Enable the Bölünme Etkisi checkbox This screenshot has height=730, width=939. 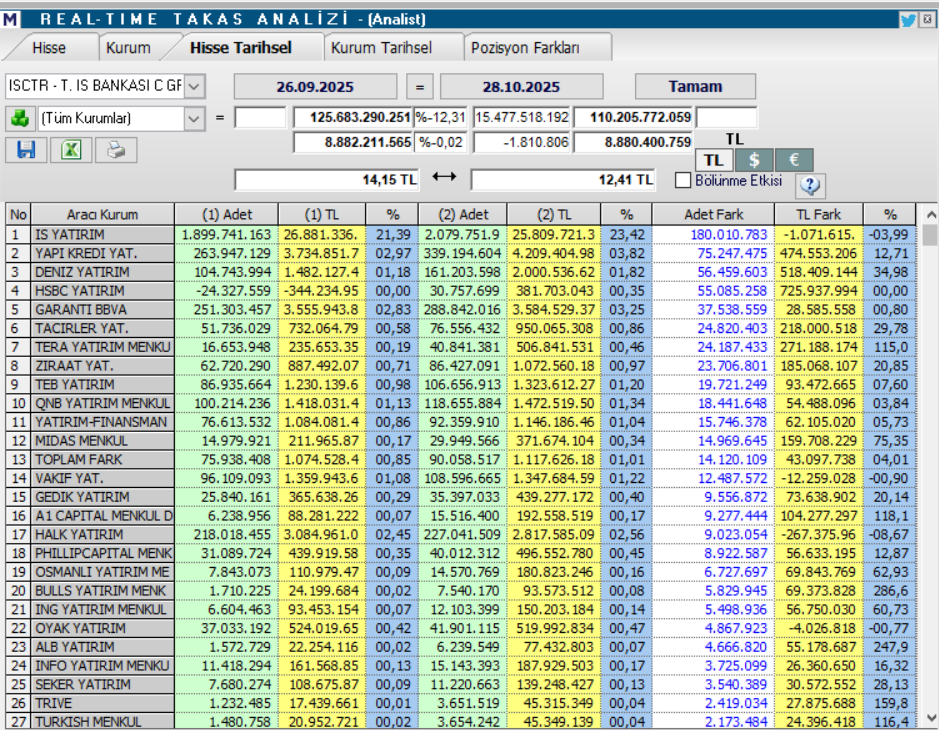click(683, 181)
